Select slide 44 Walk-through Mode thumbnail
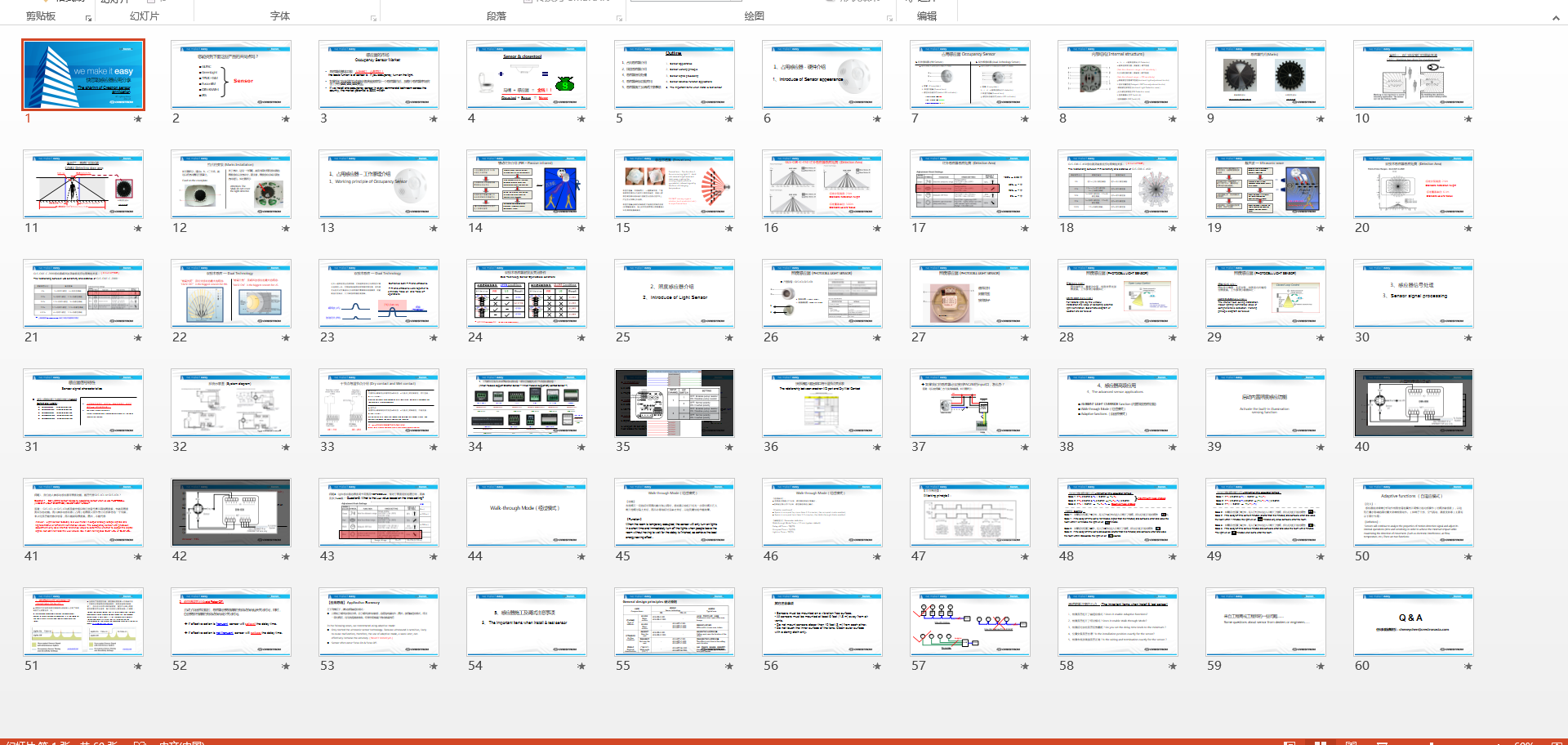 tap(526, 512)
